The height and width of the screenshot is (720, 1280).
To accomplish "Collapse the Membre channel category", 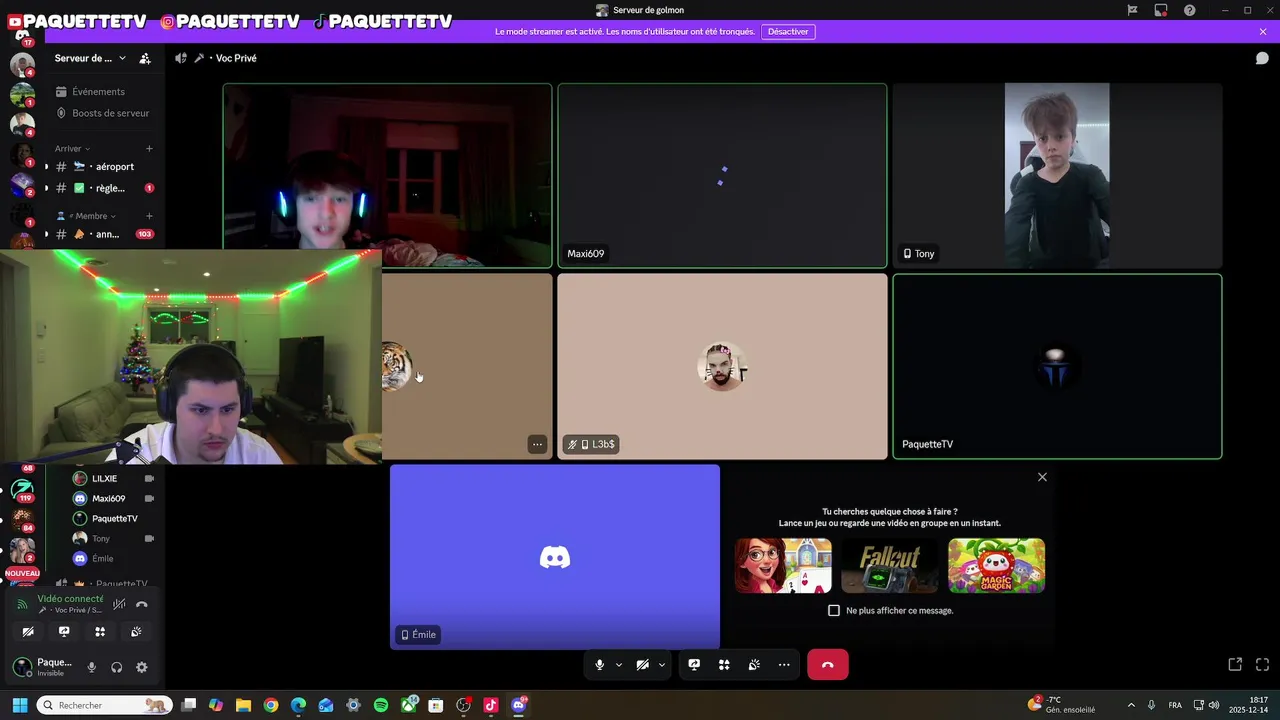I will point(86,216).
